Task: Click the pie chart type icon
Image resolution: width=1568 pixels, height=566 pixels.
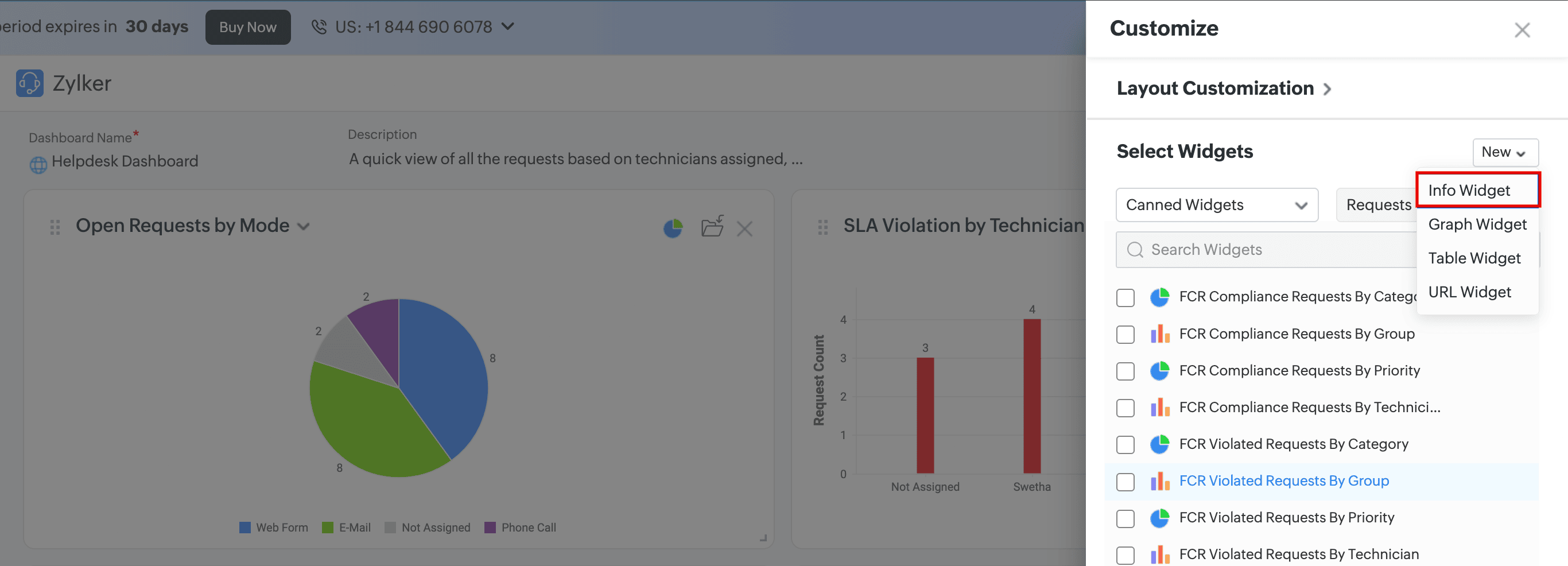Action: (673, 228)
